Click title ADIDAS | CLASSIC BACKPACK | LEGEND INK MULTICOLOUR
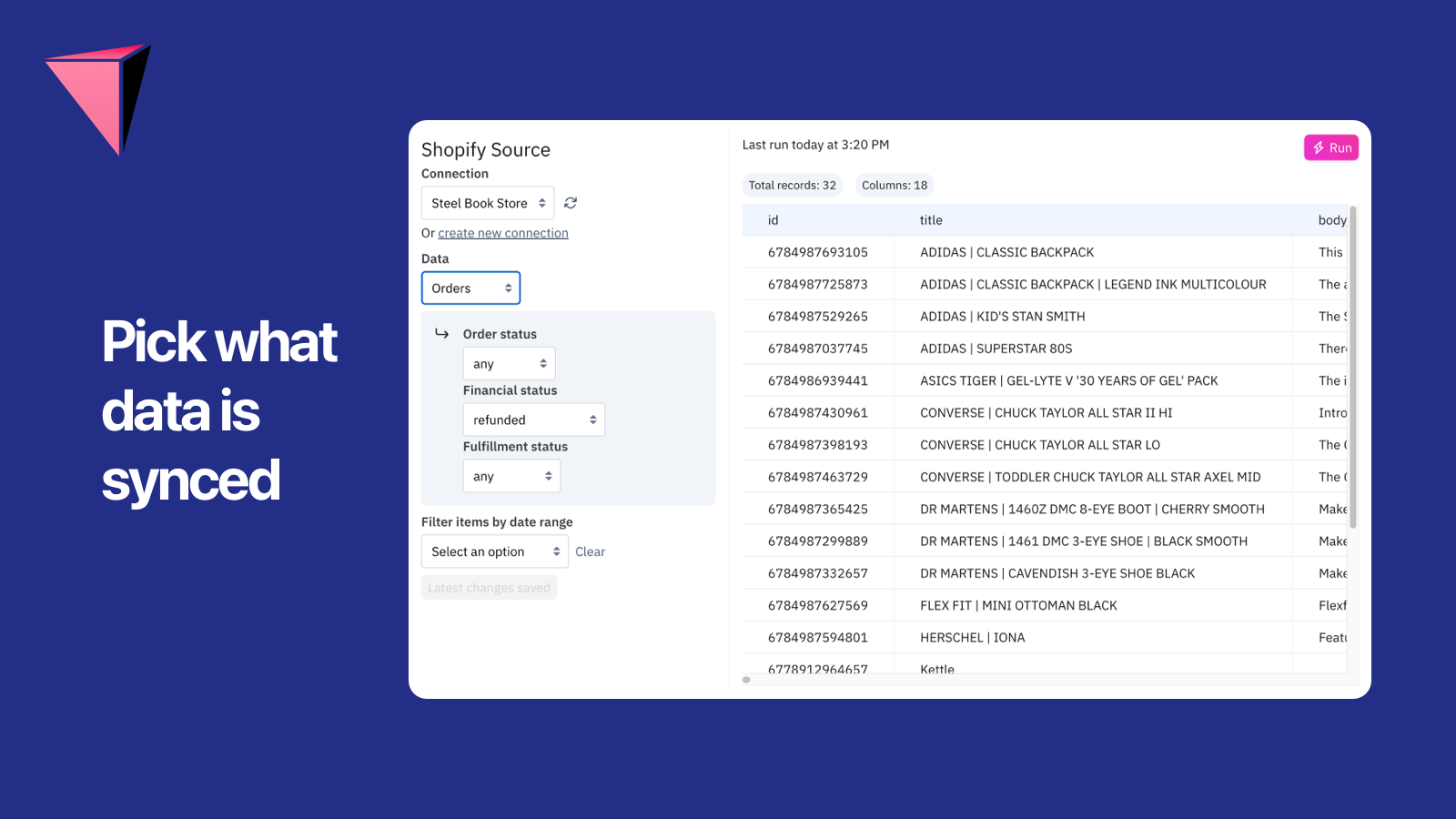The image size is (1456, 819). (x=1093, y=284)
